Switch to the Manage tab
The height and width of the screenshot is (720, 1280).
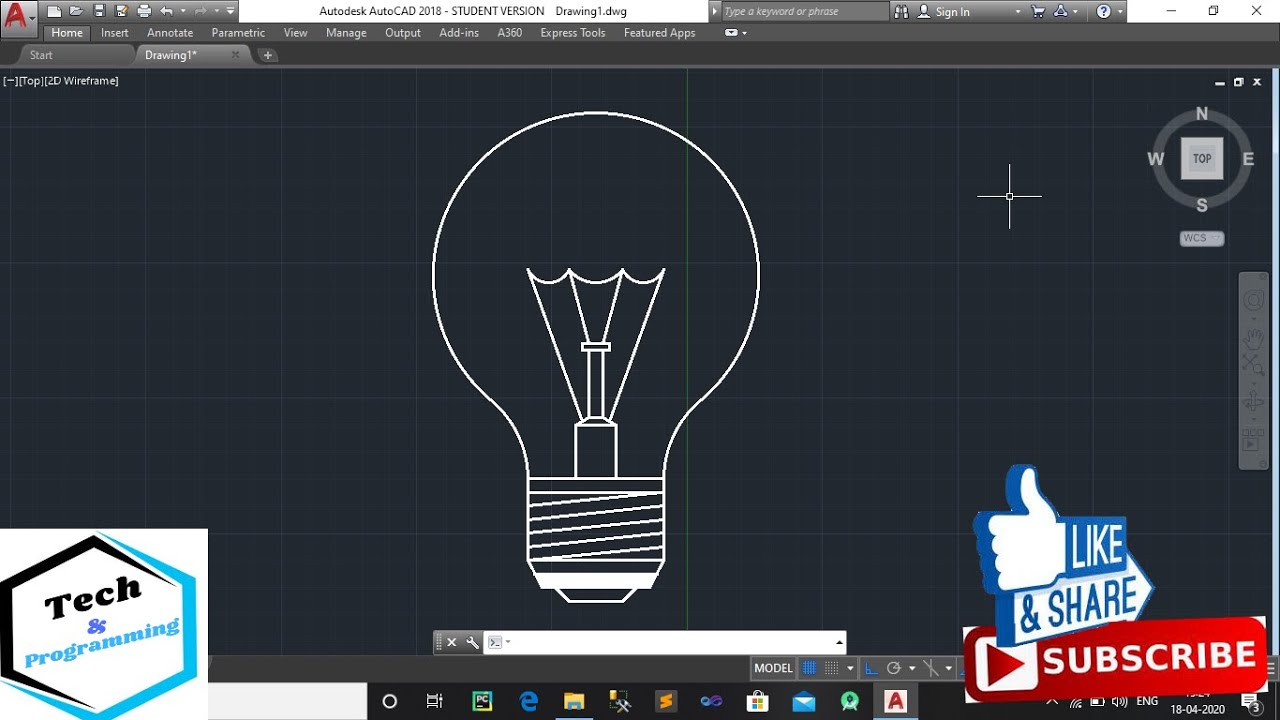[x=346, y=33]
